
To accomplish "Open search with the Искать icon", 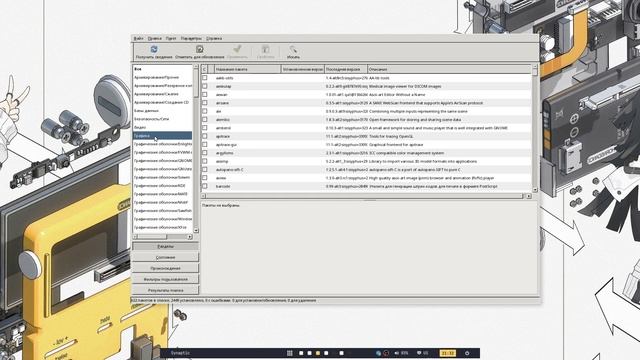I will 293,49.
